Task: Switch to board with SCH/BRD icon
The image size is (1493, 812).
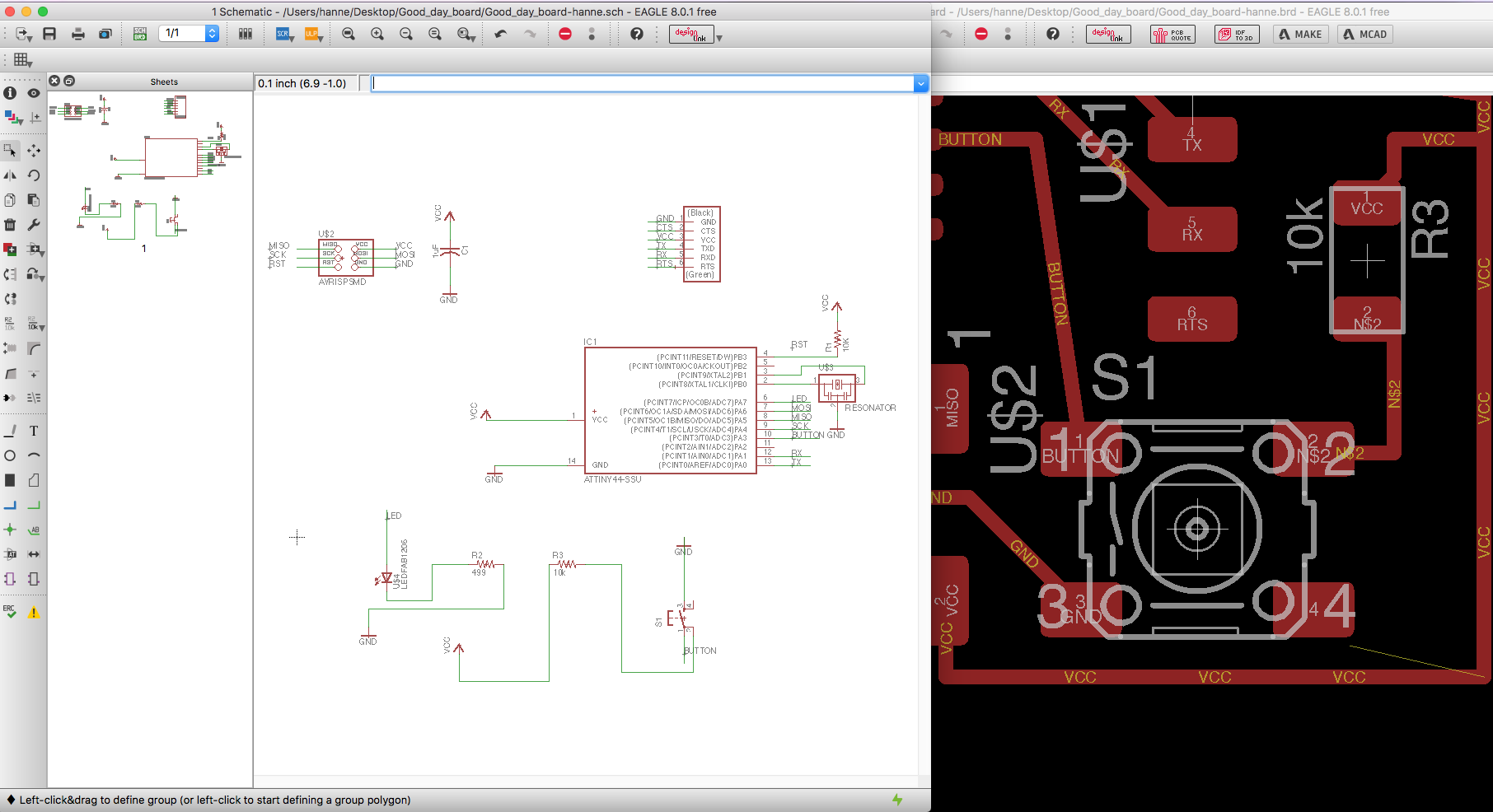Action: (x=140, y=34)
